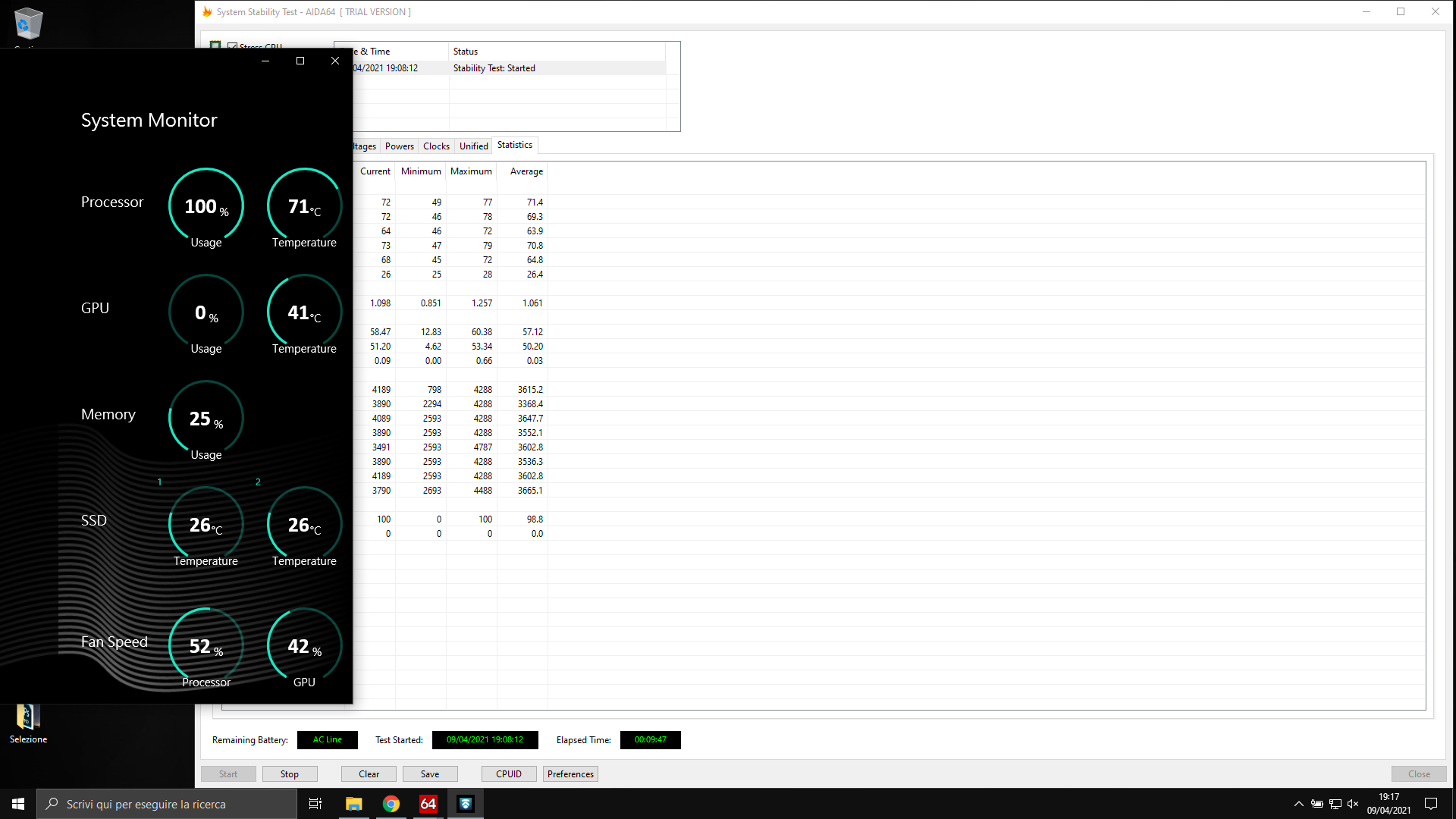Maximize the System Monitor window

click(300, 61)
